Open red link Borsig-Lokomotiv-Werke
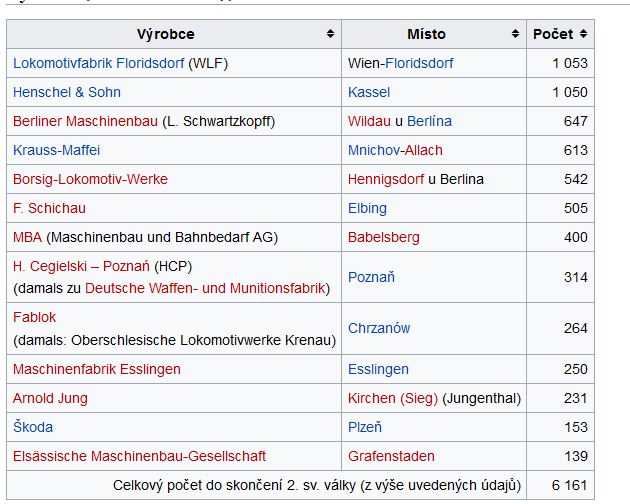The height and width of the screenshot is (504, 630). pyautogui.click(x=90, y=179)
